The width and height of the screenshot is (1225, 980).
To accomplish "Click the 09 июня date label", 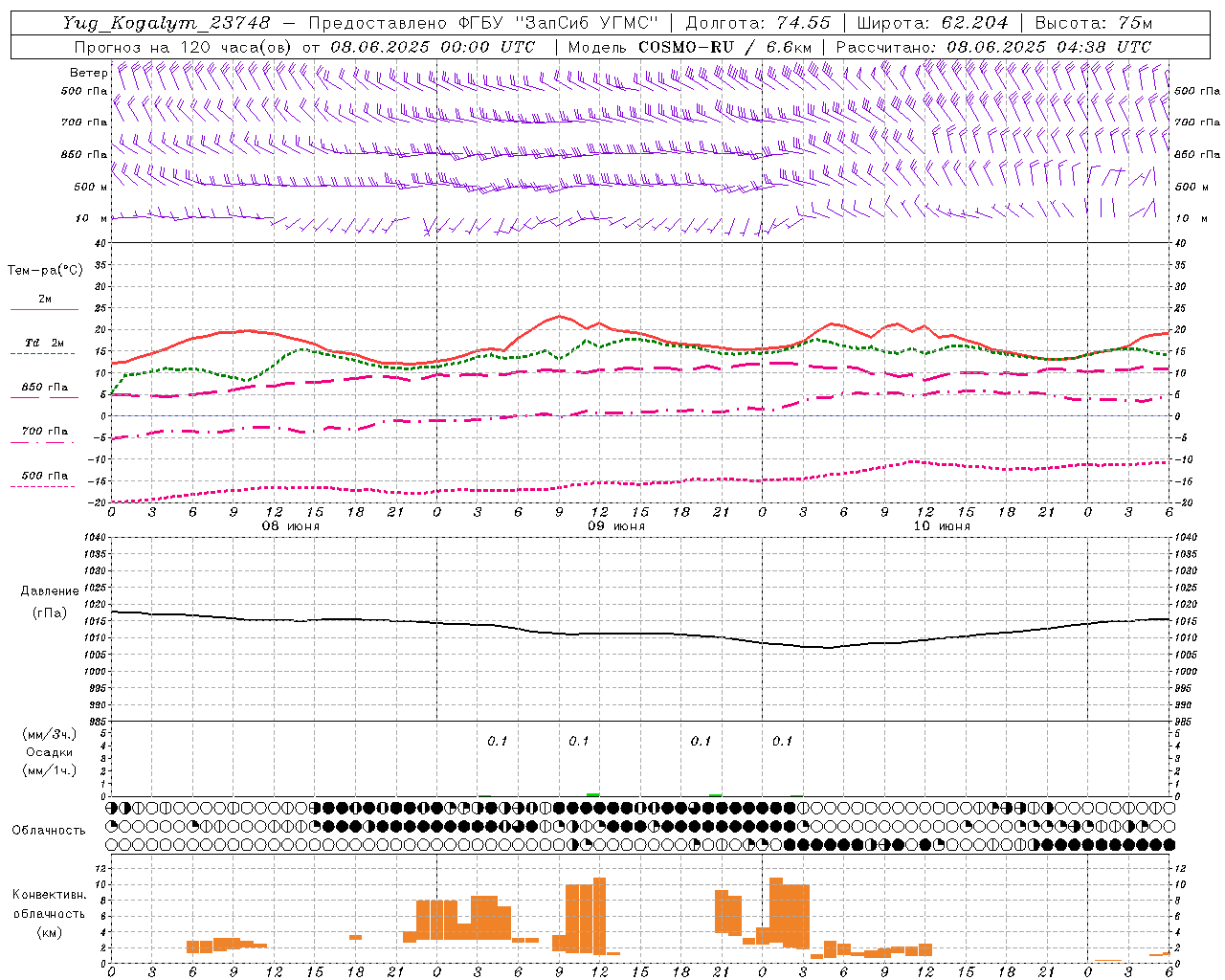I will pos(616,526).
